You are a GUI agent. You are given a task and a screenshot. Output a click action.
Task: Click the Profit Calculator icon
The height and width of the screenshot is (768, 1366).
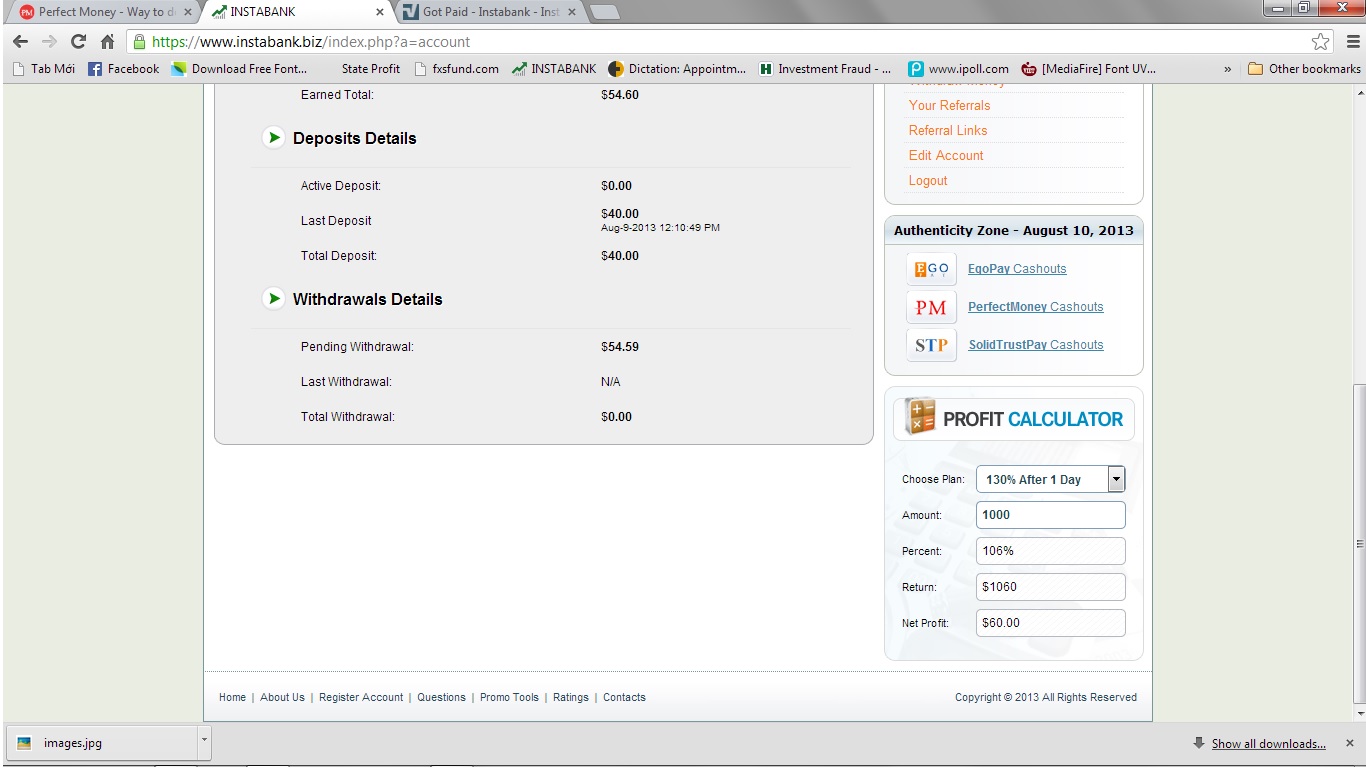(920, 417)
